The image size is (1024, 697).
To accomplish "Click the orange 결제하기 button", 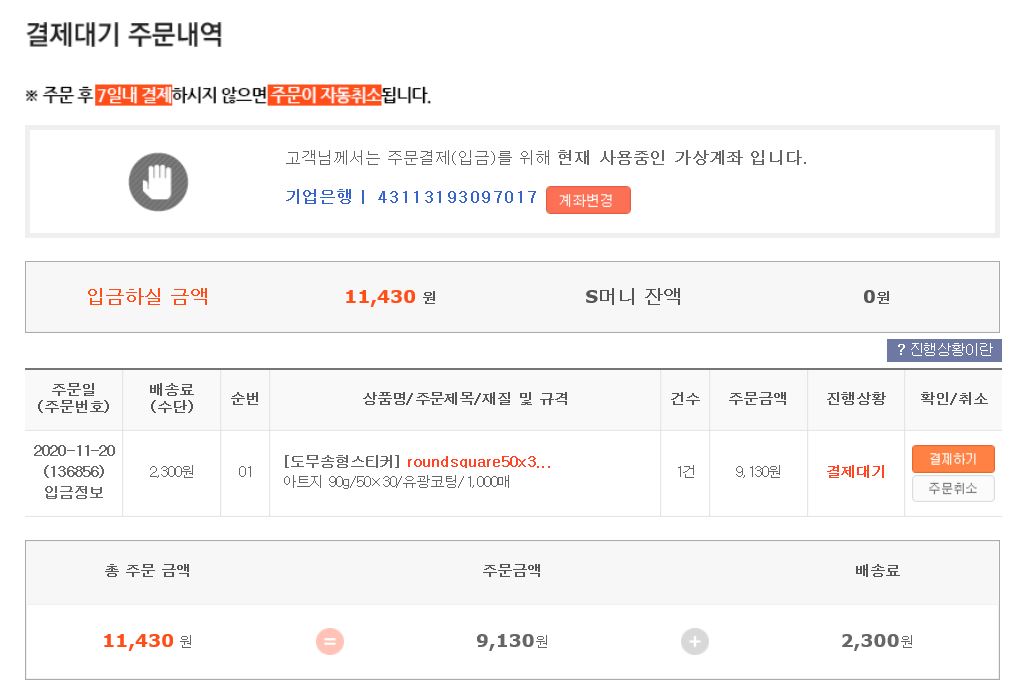I will (x=953, y=459).
